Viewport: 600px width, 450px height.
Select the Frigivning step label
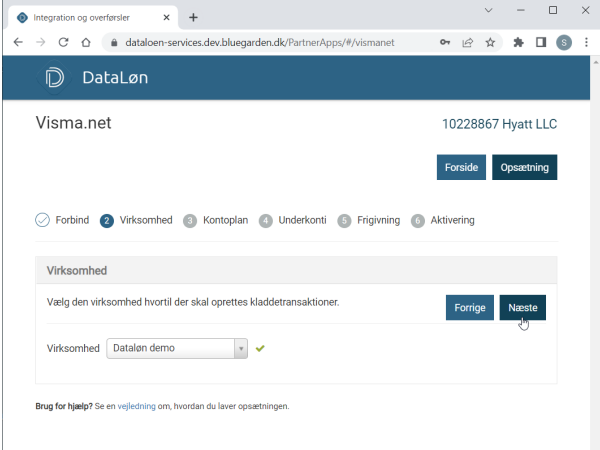[378, 220]
